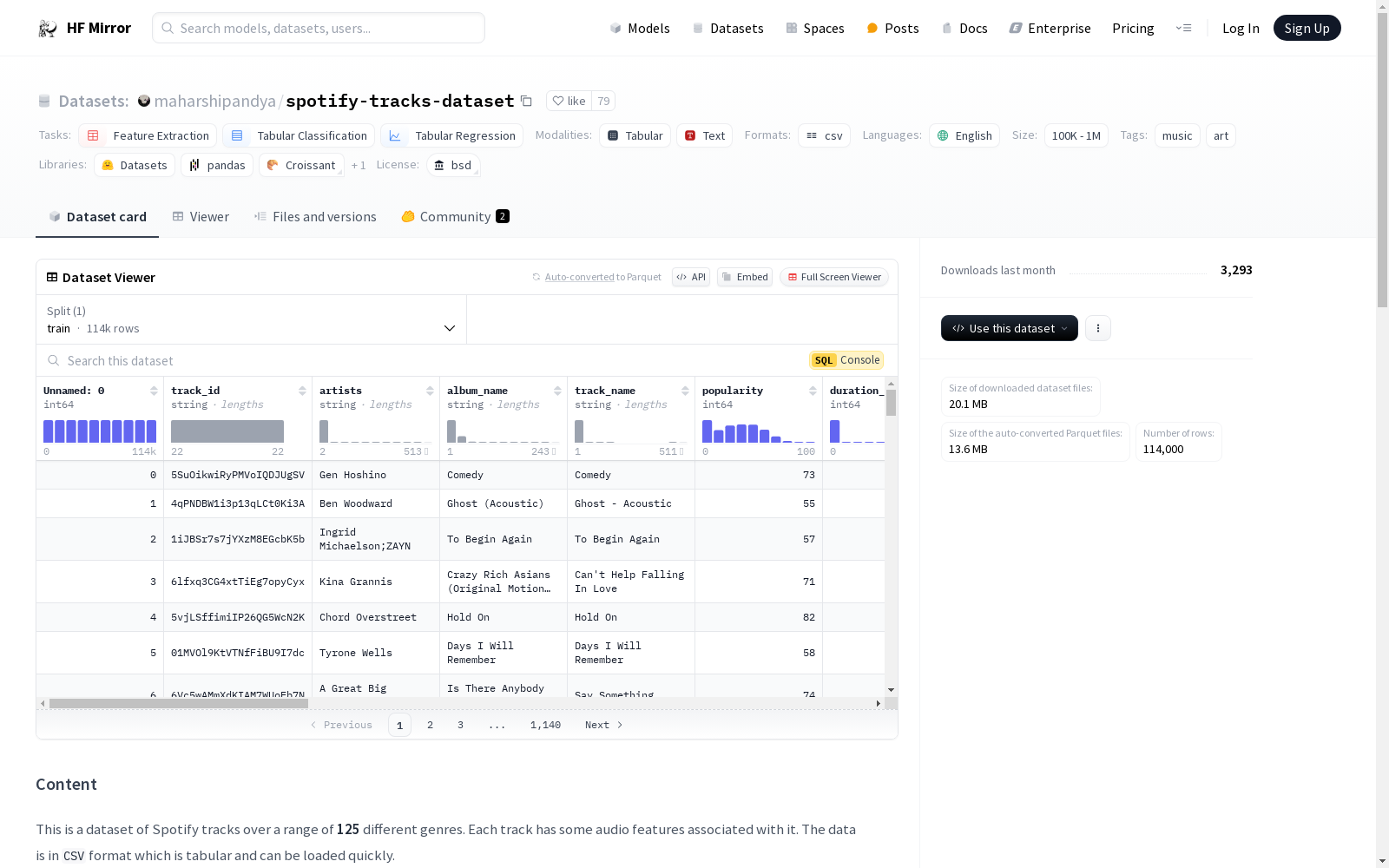Open more options with the three-dot button
The width and height of the screenshot is (1389, 868).
(x=1098, y=328)
